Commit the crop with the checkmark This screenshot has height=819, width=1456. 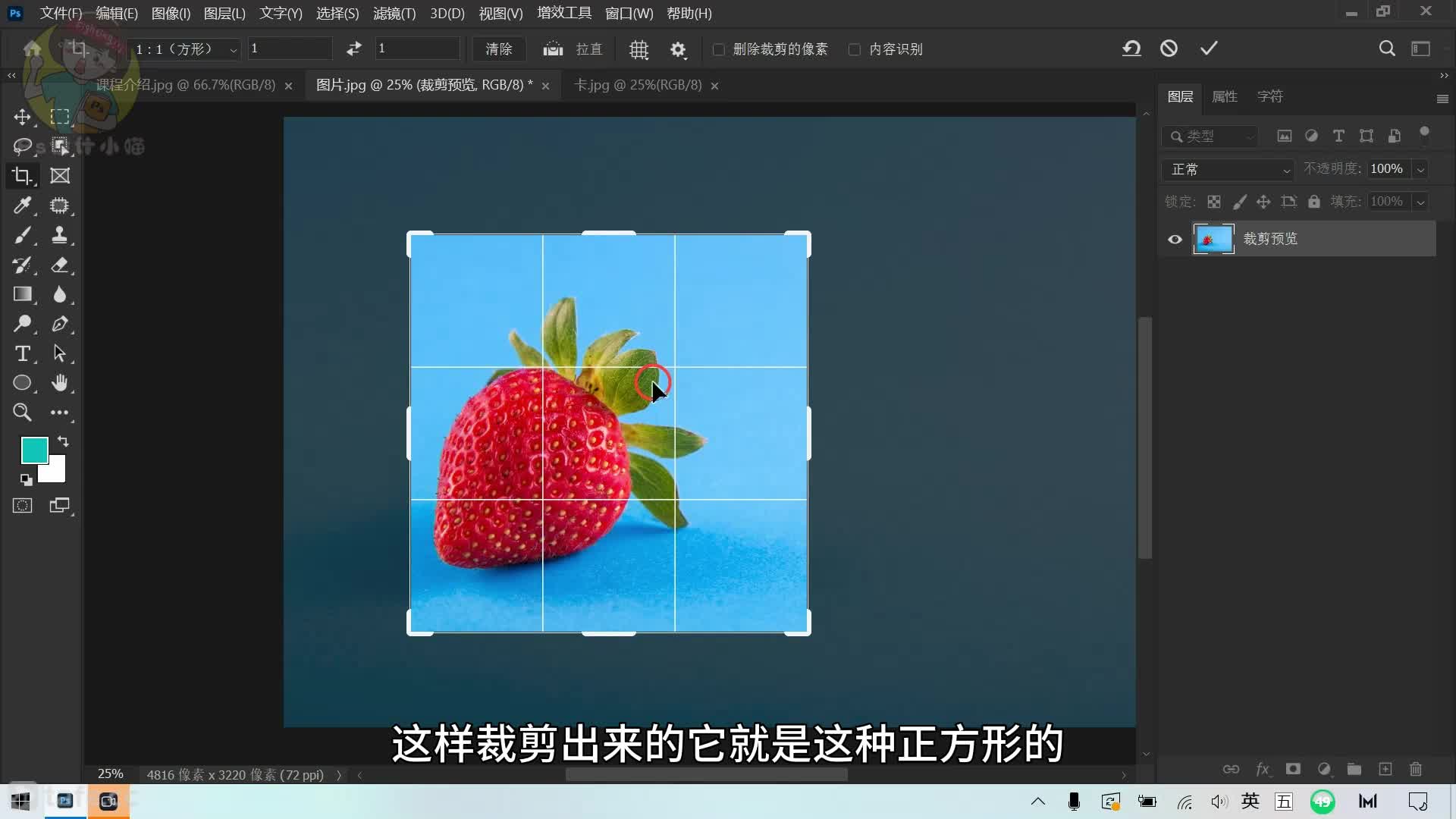pos(1209,49)
